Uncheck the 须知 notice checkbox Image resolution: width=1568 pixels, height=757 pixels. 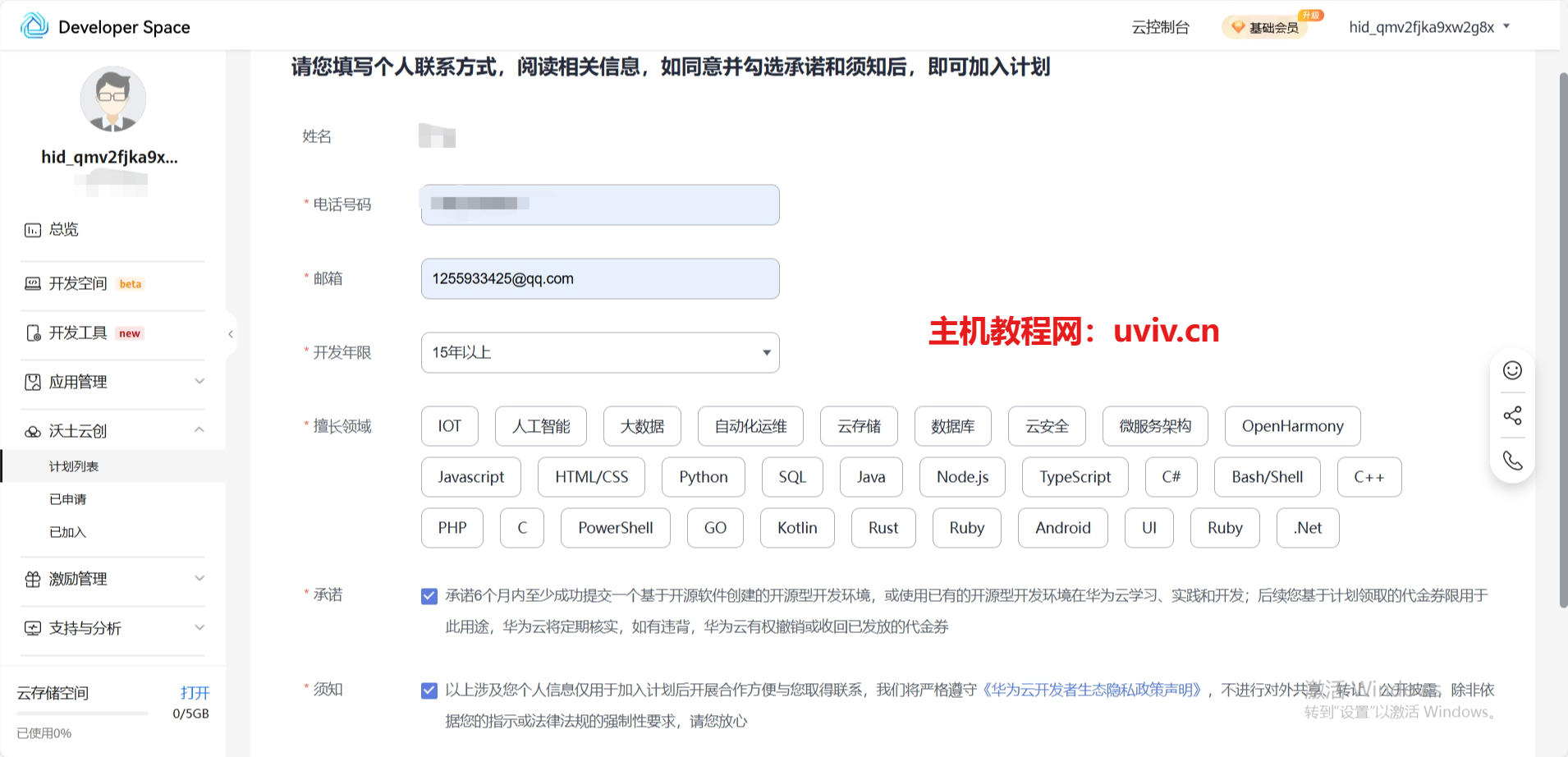[x=429, y=690]
